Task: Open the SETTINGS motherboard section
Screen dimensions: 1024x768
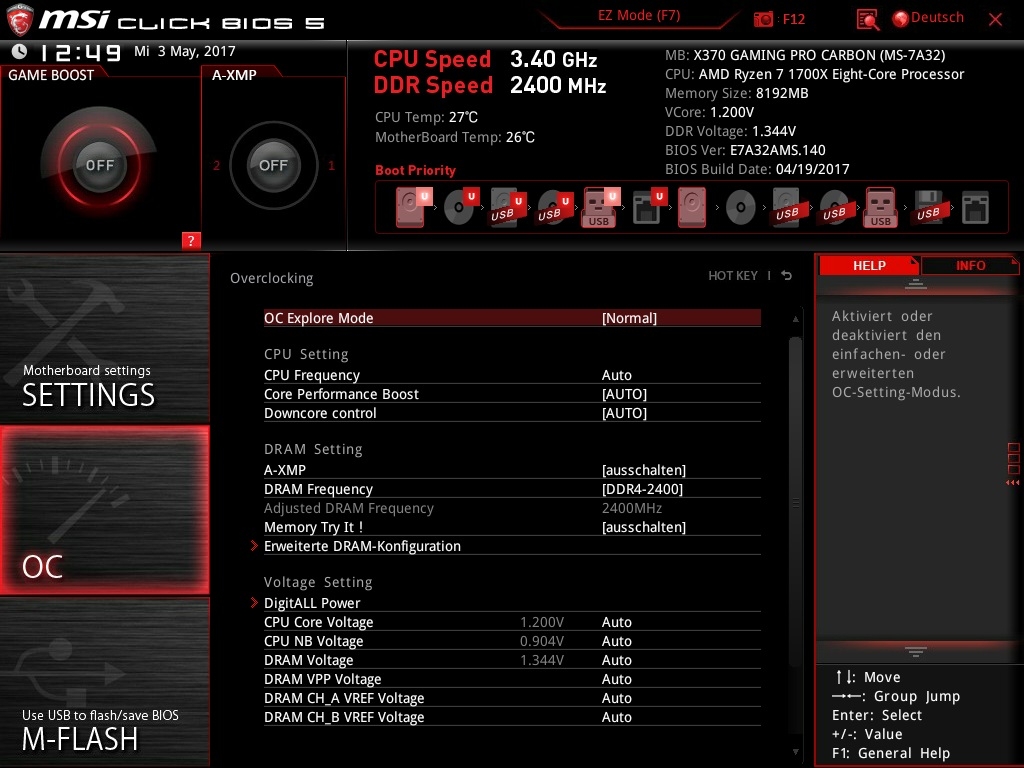Action: (104, 338)
